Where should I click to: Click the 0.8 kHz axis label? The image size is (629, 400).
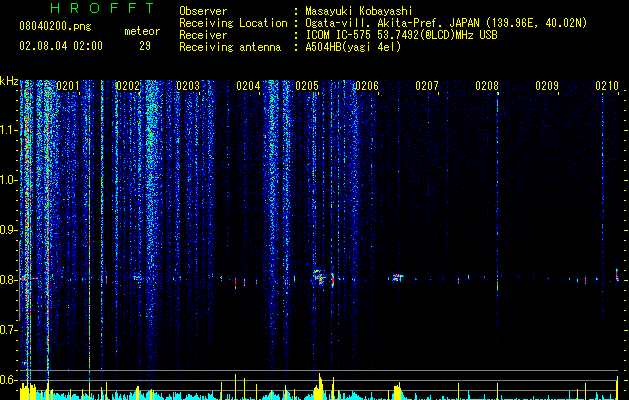coord(9,280)
